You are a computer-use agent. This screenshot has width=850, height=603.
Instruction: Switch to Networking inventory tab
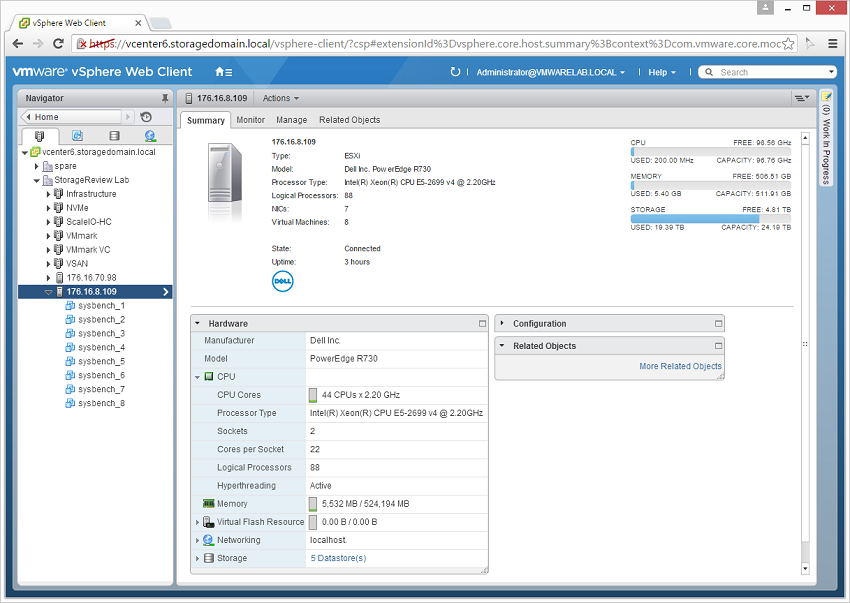coord(150,136)
